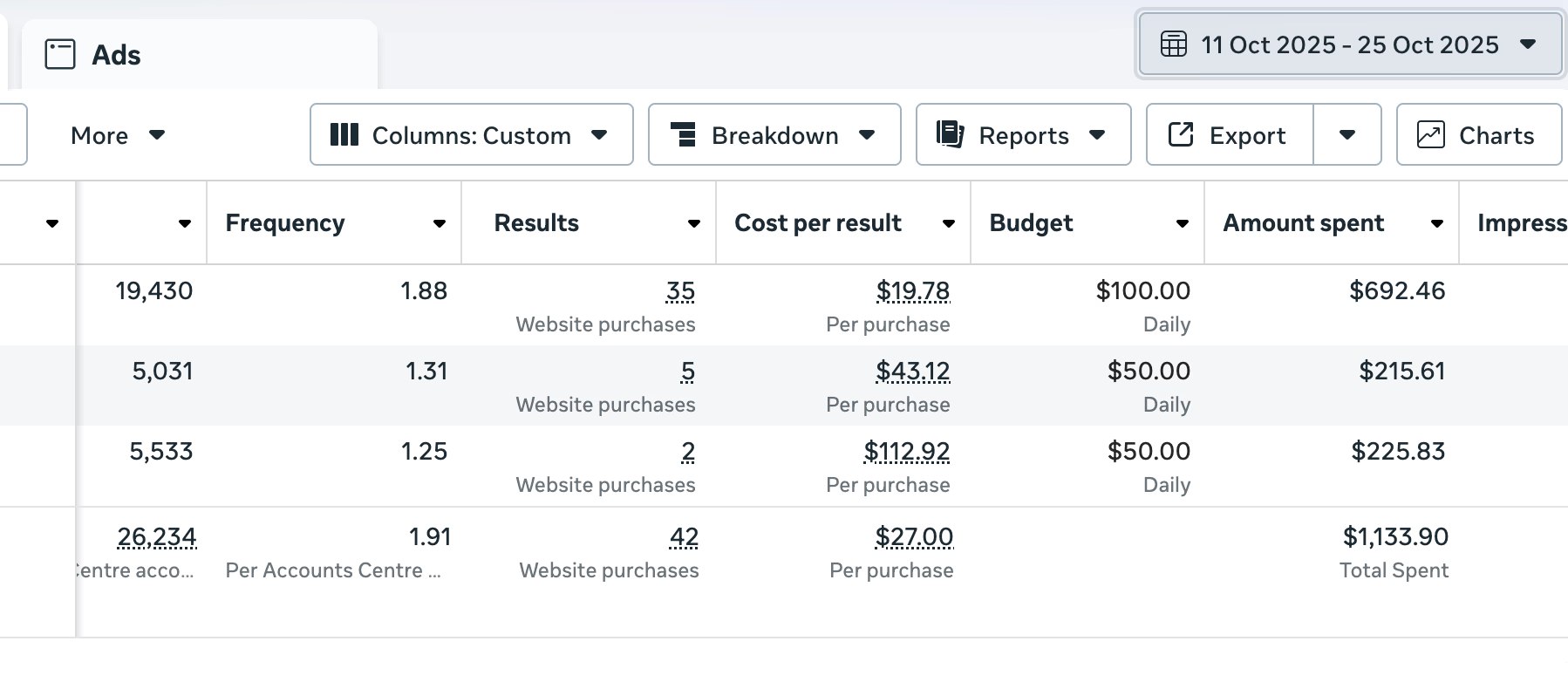Click the Export button
Screen dimensions: 1568x689
(x=1230, y=135)
